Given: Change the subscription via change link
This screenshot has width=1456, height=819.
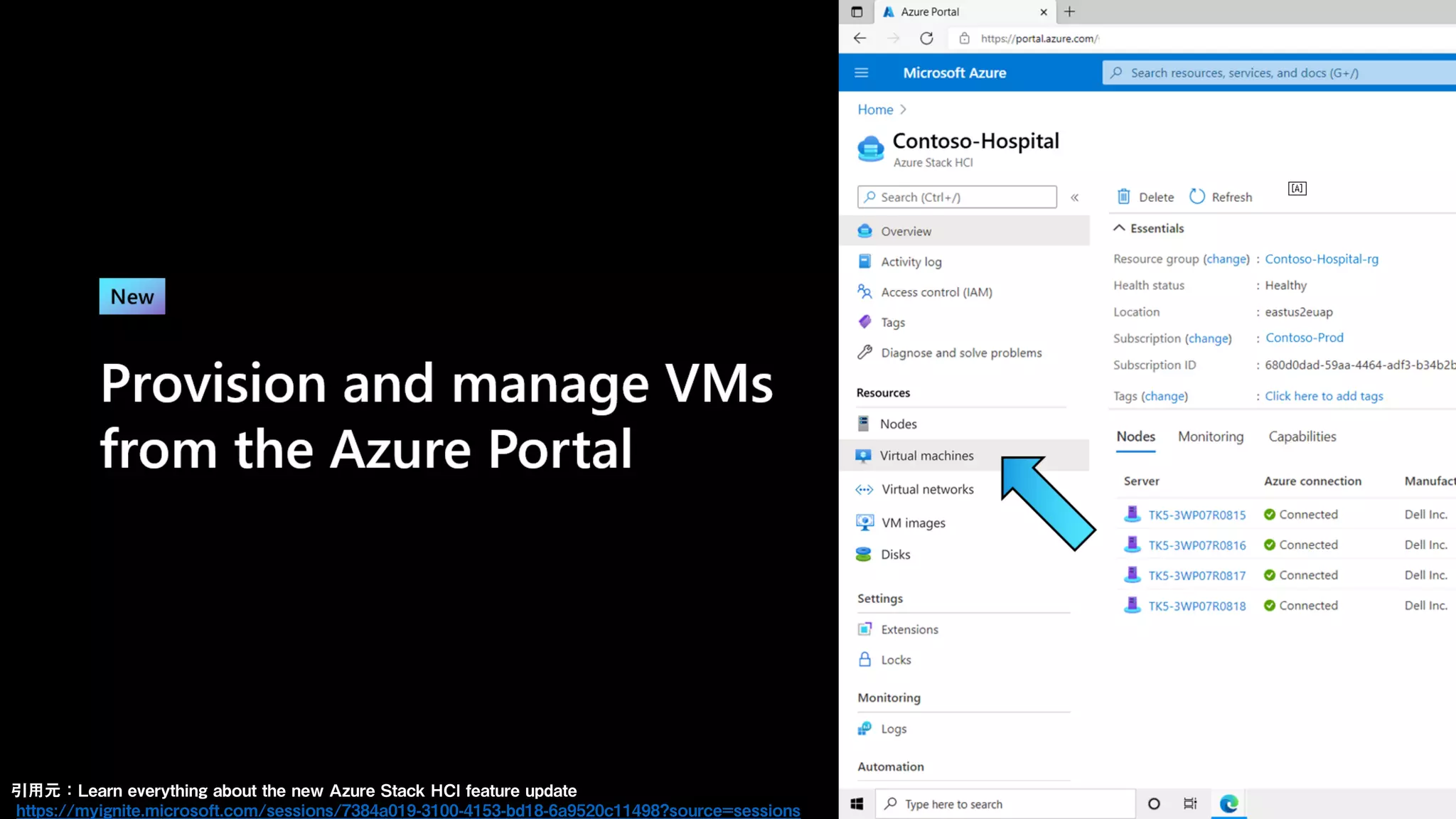Looking at the screenshot, I should pos(1209,338).
